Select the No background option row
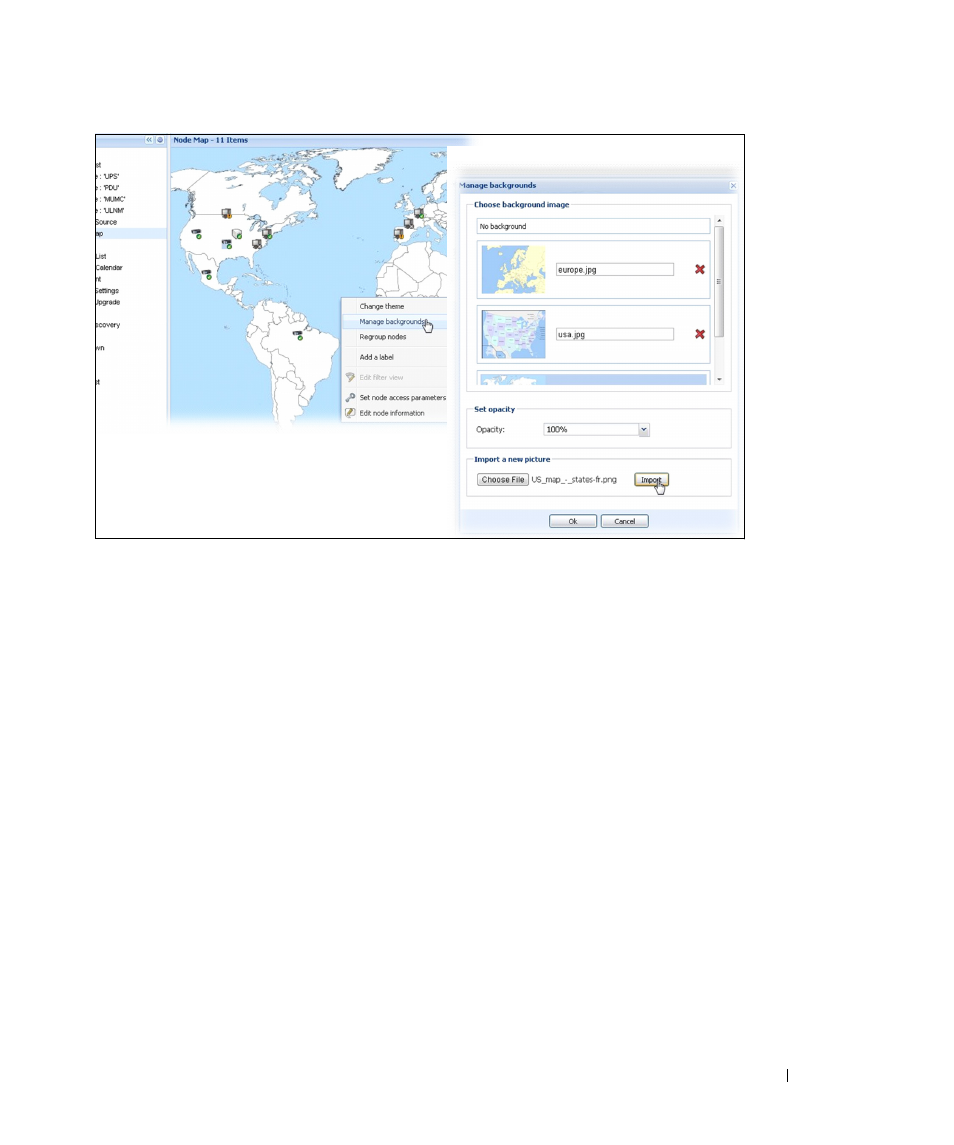 point(593,226)
